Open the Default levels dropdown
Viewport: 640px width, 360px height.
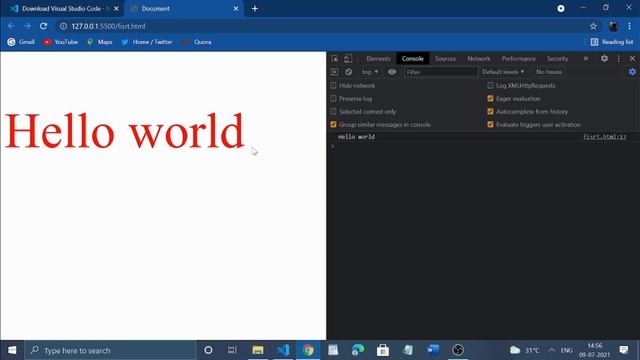[503, 72]
